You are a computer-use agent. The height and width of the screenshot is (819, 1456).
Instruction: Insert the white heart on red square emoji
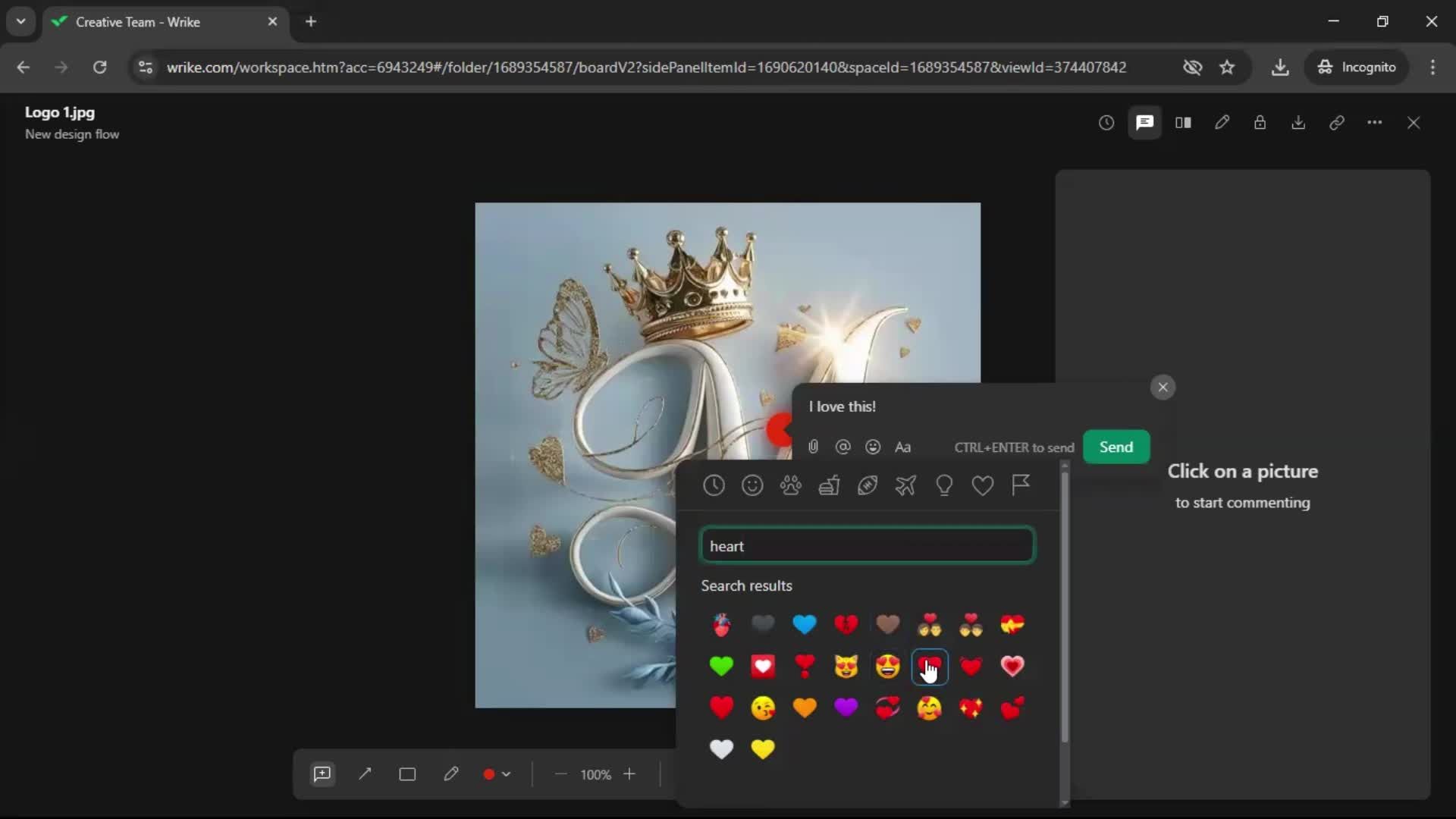763,667
